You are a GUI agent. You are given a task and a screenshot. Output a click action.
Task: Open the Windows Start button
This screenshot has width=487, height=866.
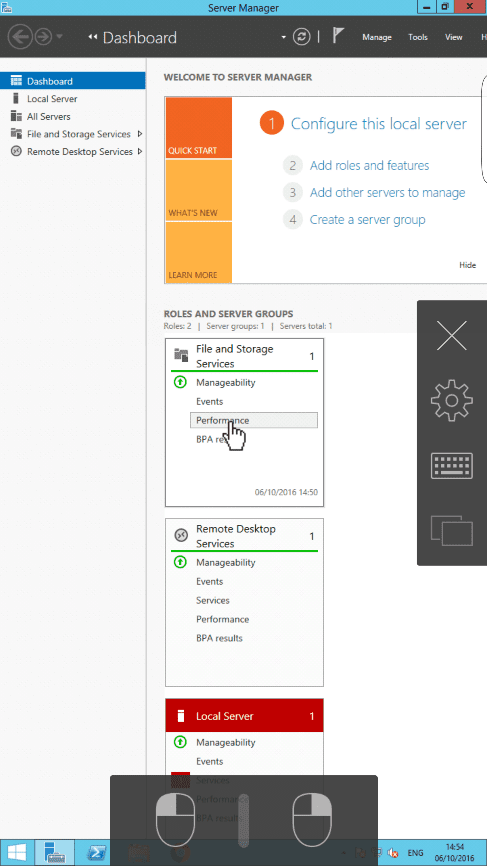[15, 852]
